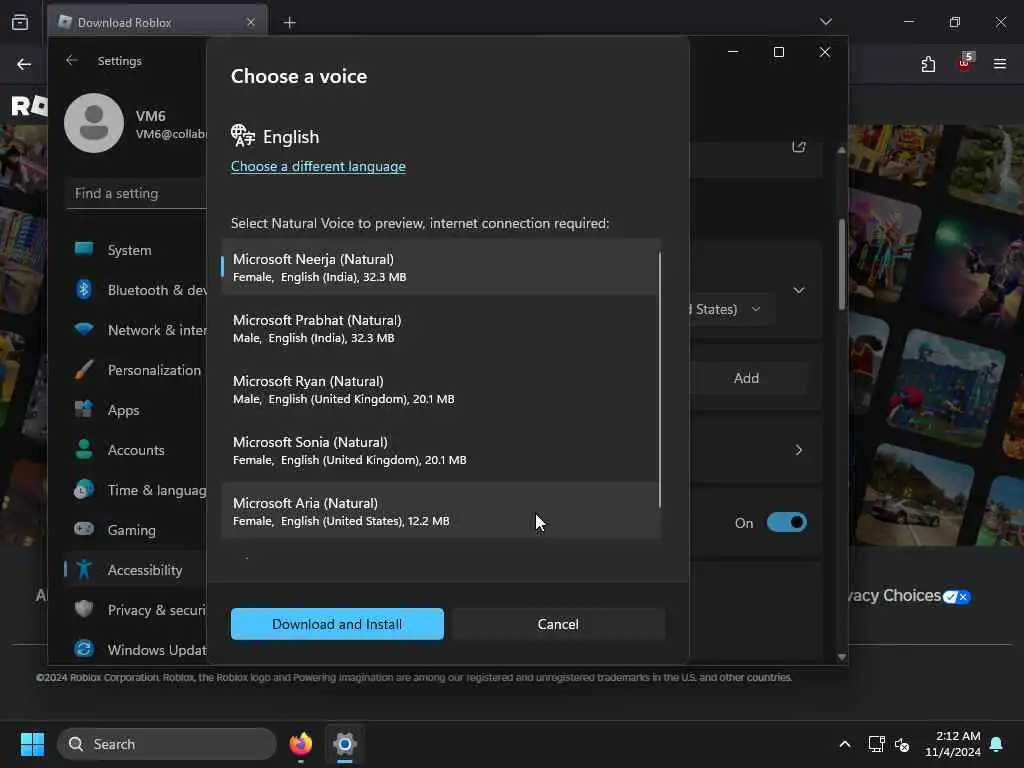Open the Windows Start menu
The width and height of the screenshot is (1024, 768).
click(32, 744)
